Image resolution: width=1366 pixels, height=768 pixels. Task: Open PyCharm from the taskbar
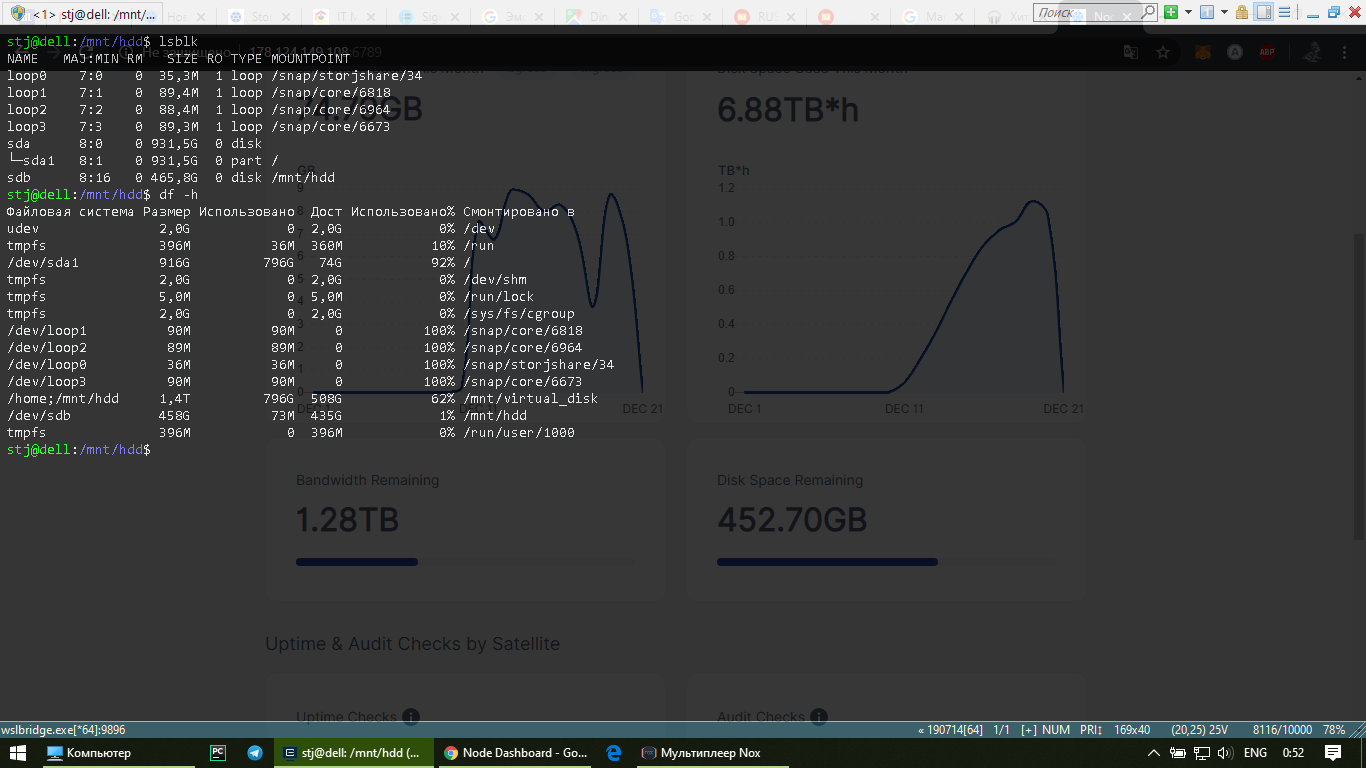tap(217, 753)
